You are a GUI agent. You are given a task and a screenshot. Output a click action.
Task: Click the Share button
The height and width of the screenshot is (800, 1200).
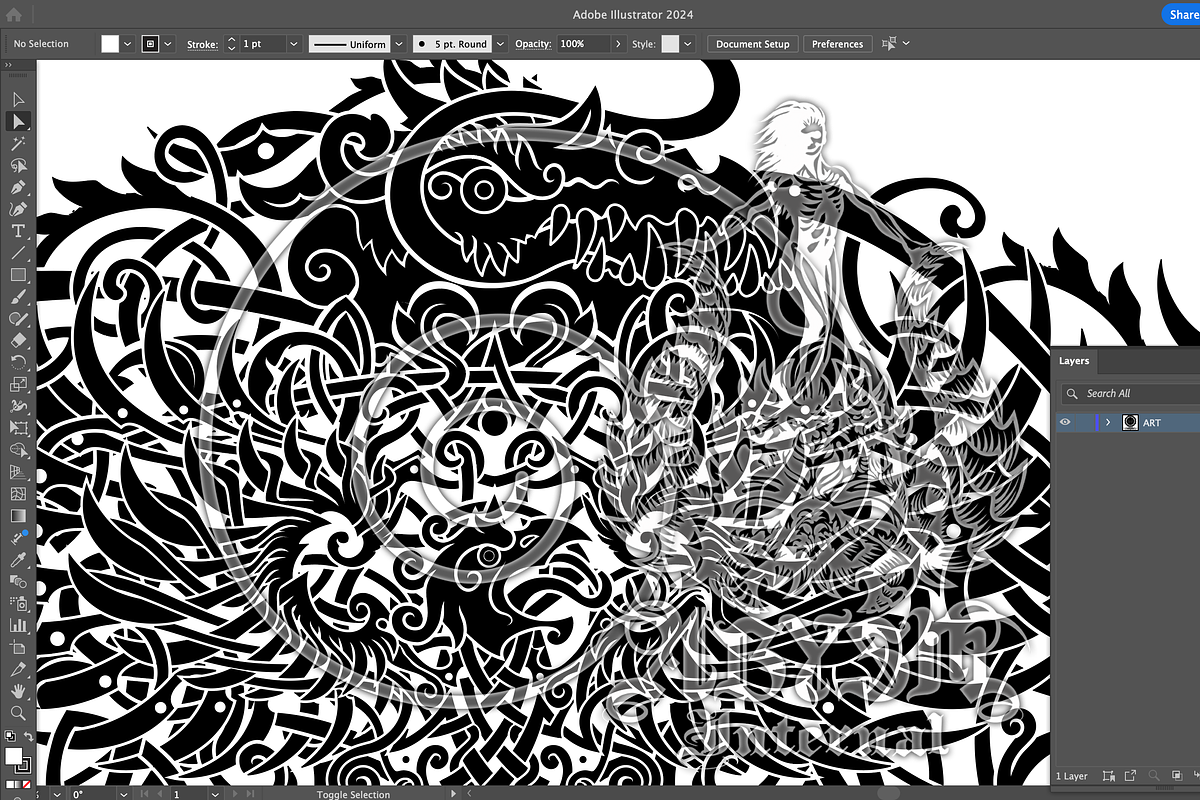pyautogui.click(x=1182, y=15)
